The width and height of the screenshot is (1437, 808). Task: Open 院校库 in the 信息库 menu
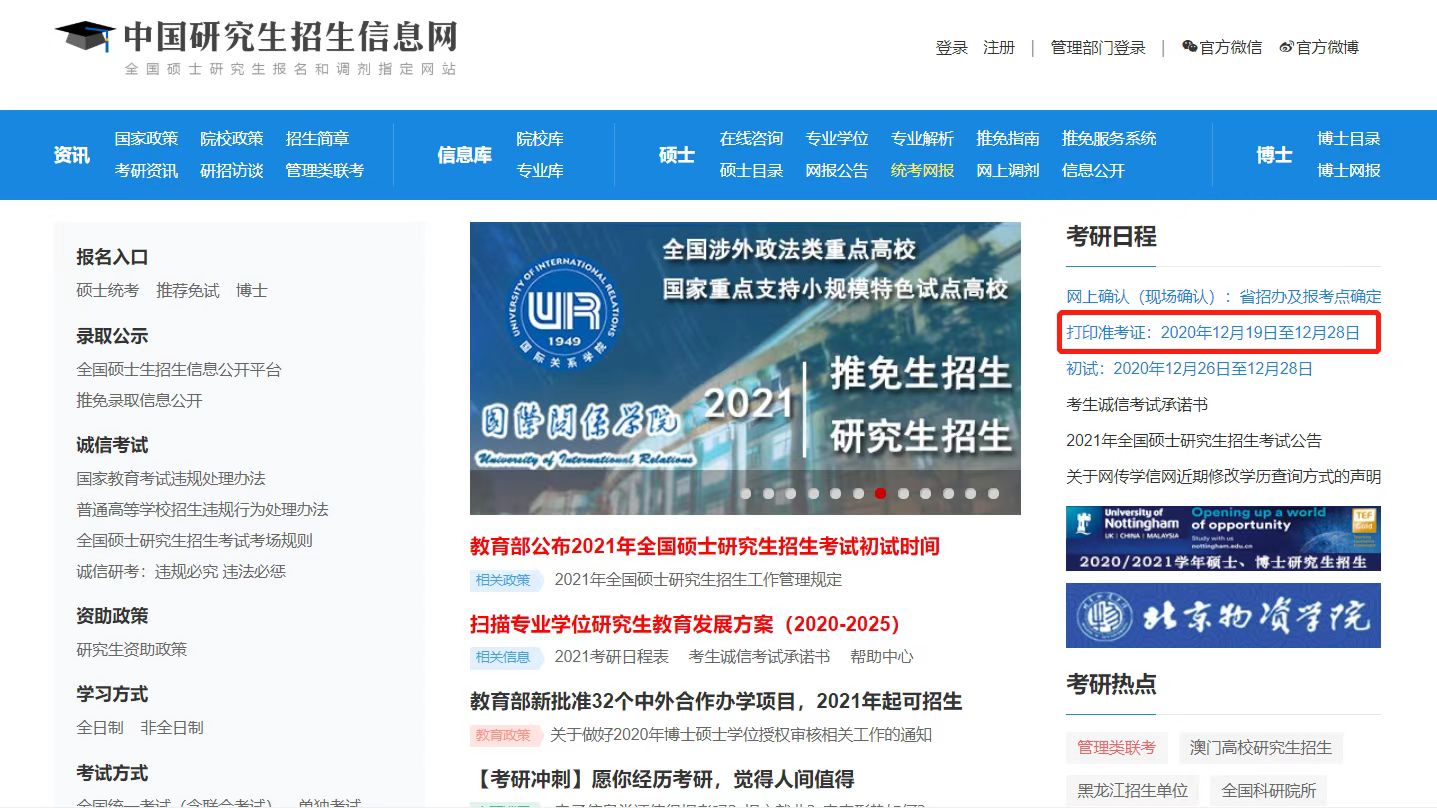pyautogui.click(x=540, y=139)
